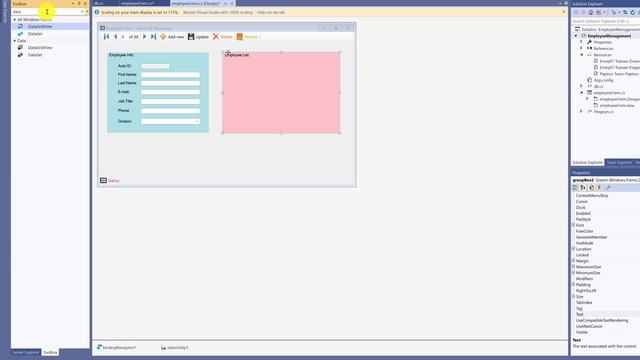Click the Add new toolbar button
This screenshot has width=640, height=360.
172,37
